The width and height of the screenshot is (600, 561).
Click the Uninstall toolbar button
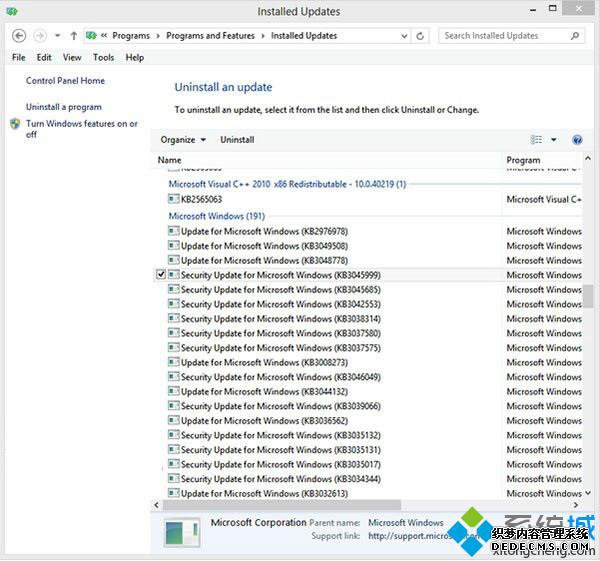(237, 140)
